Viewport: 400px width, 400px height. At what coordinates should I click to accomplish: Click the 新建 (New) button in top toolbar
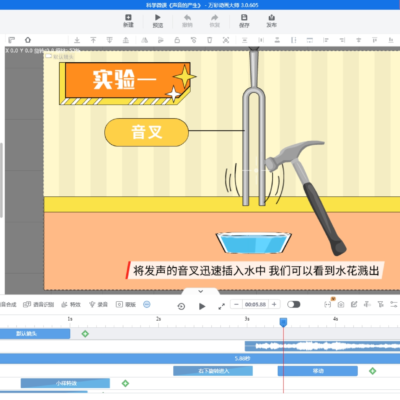tap(128, 20)
